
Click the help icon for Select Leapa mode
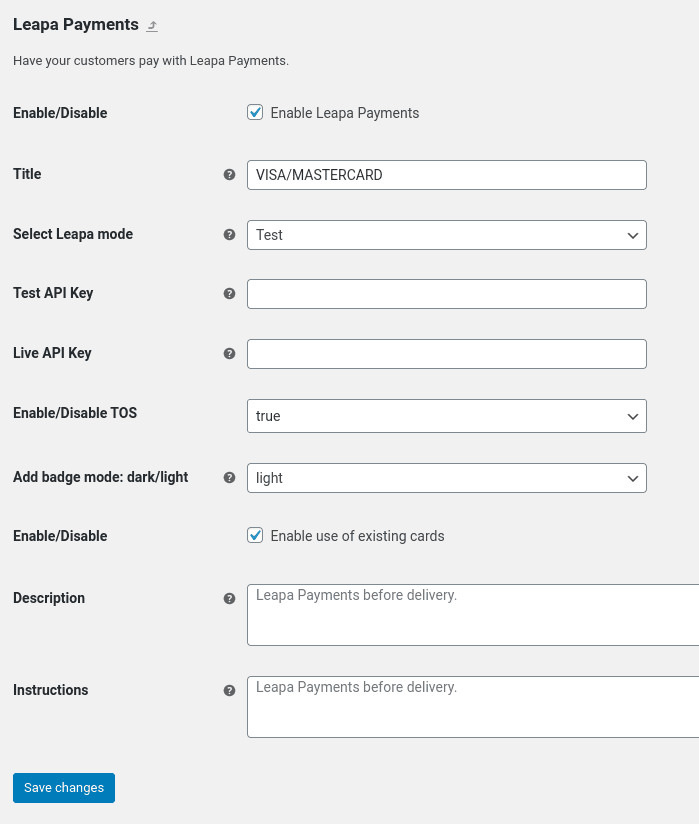tap(229, 234)
